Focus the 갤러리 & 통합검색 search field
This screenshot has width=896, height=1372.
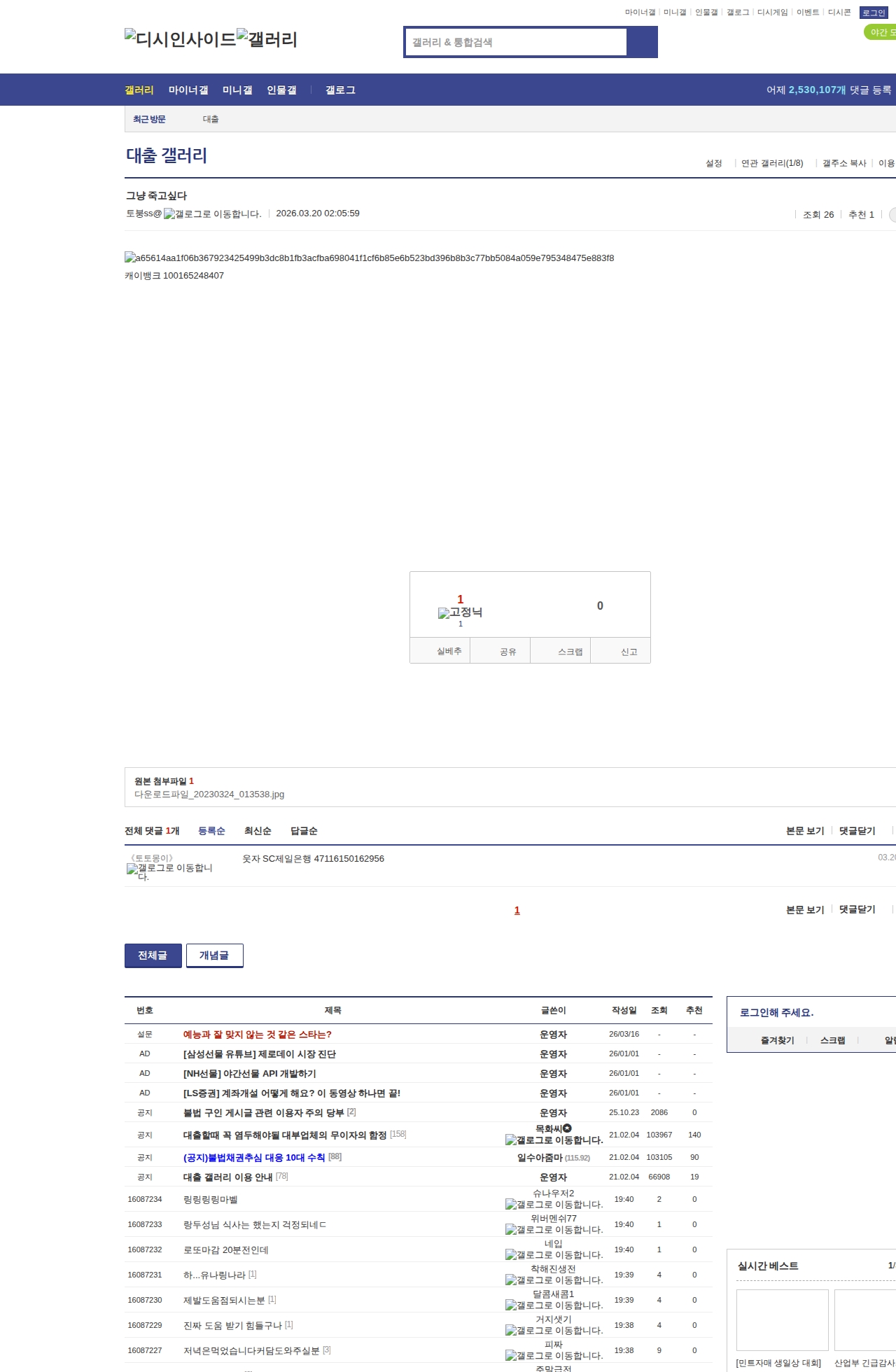tap(516, 42)
